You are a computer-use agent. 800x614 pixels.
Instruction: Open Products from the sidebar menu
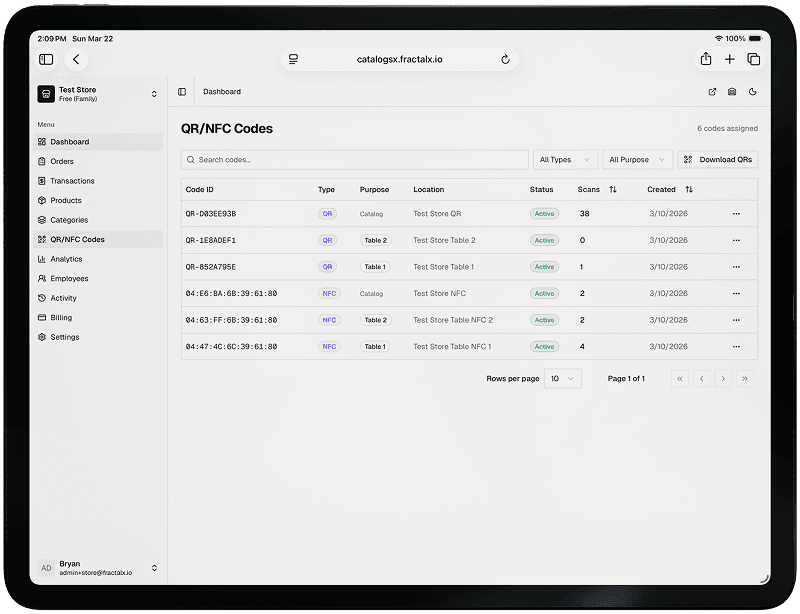coord(66,200)
